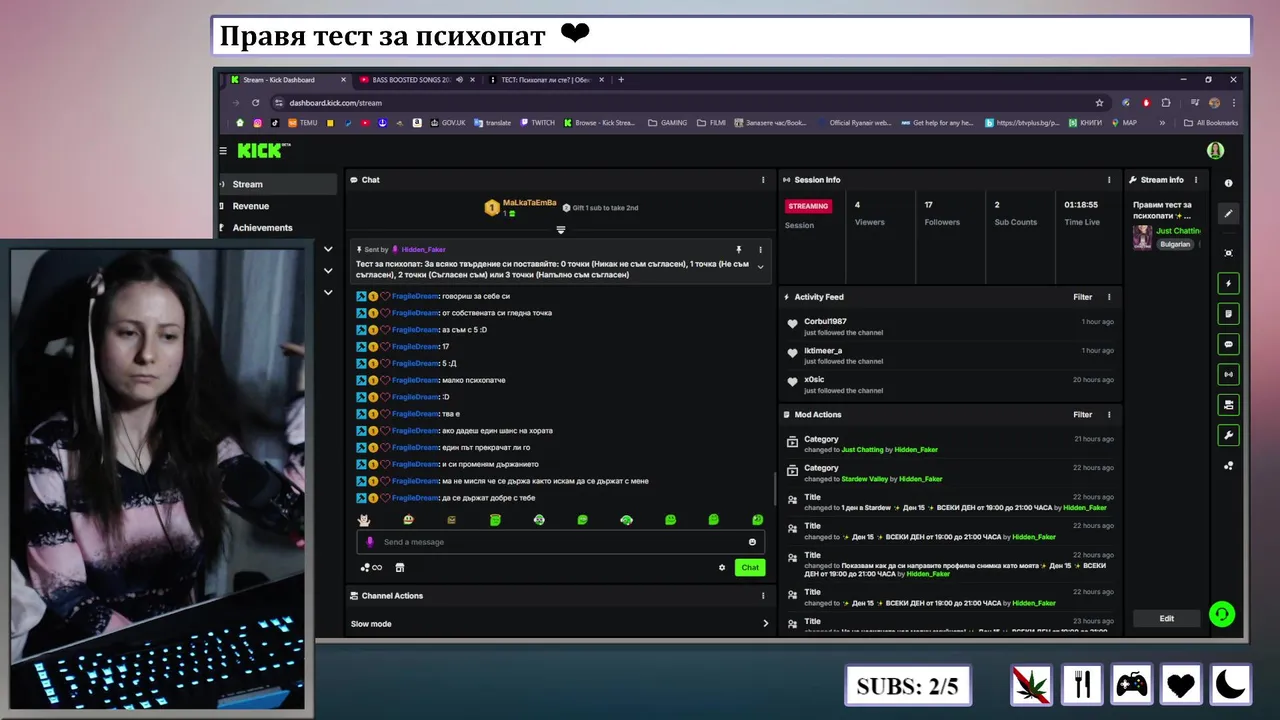
Task: Click the MaLkaTaEmBa top gifter name
Action: [530, 203]
